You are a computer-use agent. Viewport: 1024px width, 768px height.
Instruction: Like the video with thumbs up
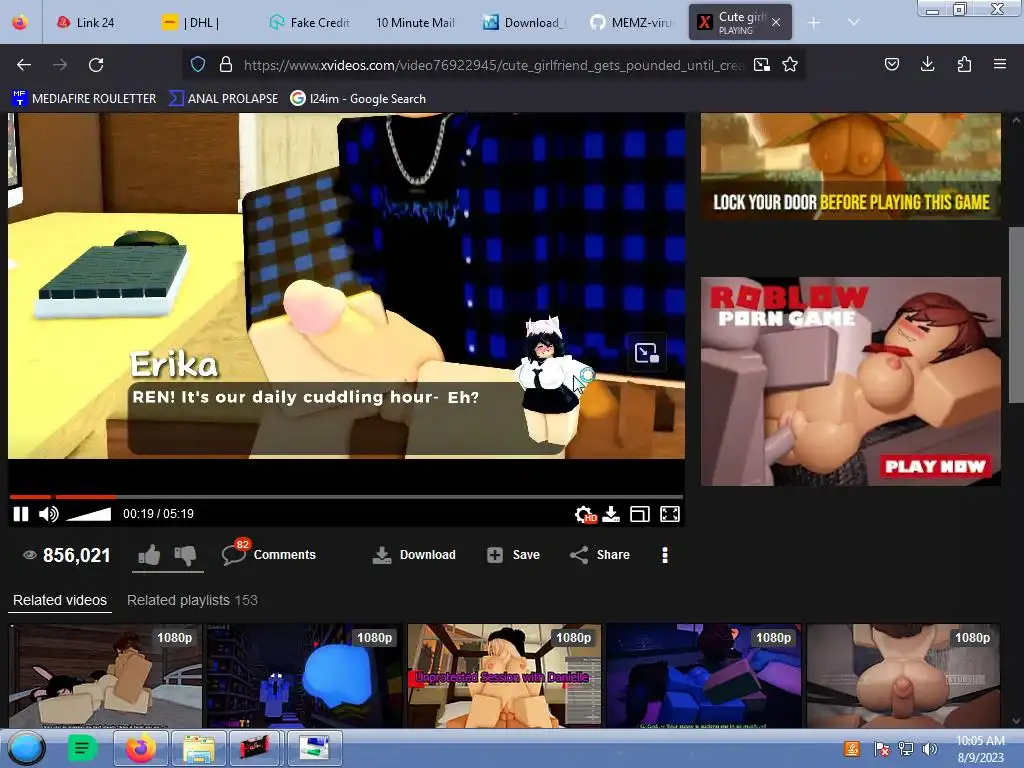[x=150, y=555]
